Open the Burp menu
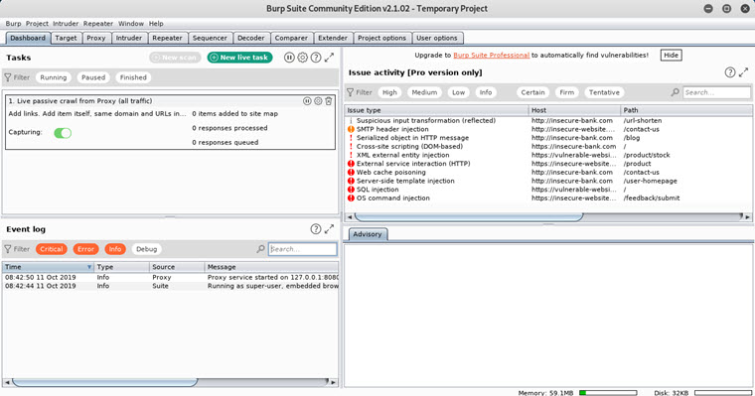The image size is (755, 396). 13,23
